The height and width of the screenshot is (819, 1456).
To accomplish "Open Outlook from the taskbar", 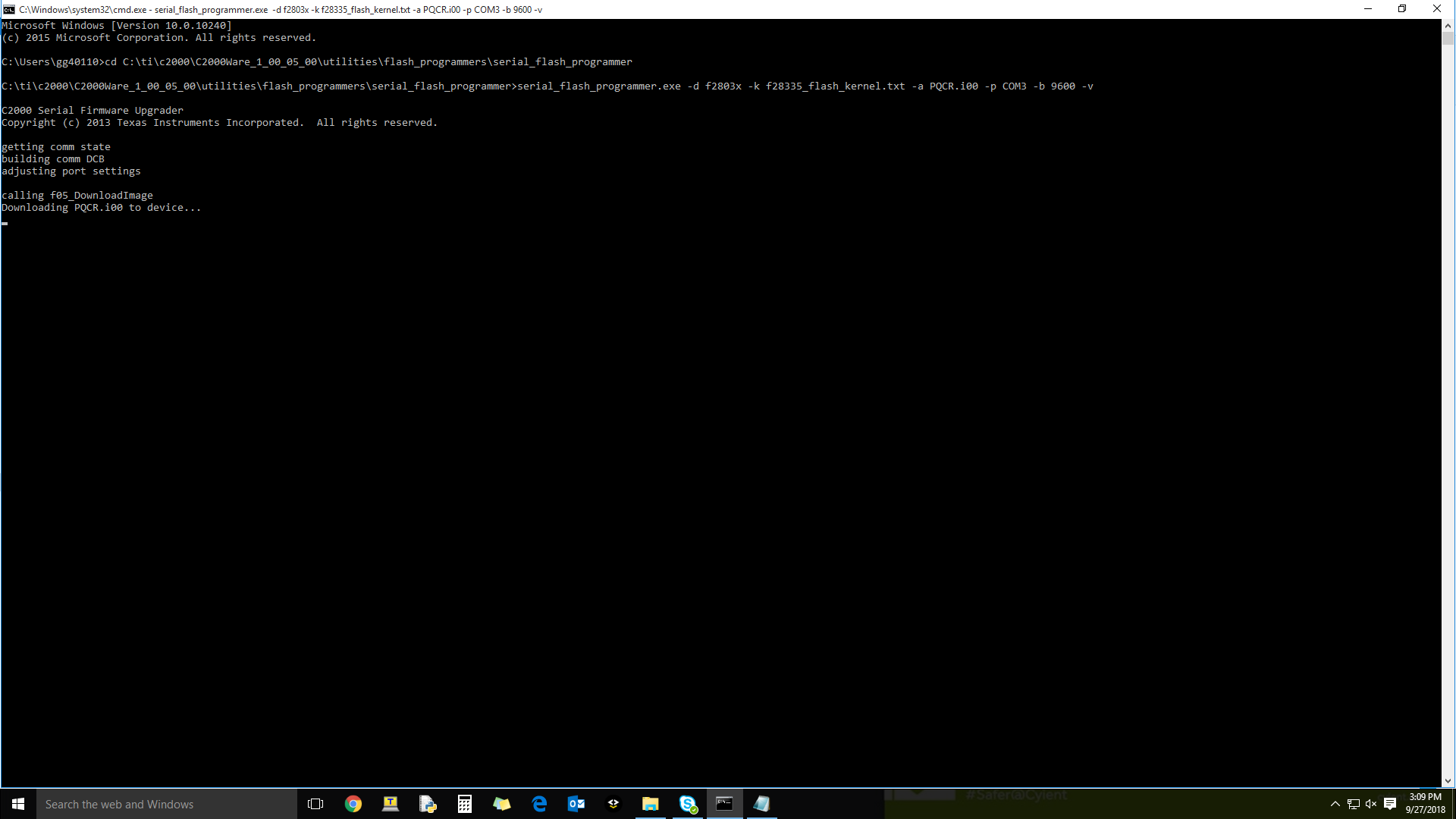I will tap(576, 804).
